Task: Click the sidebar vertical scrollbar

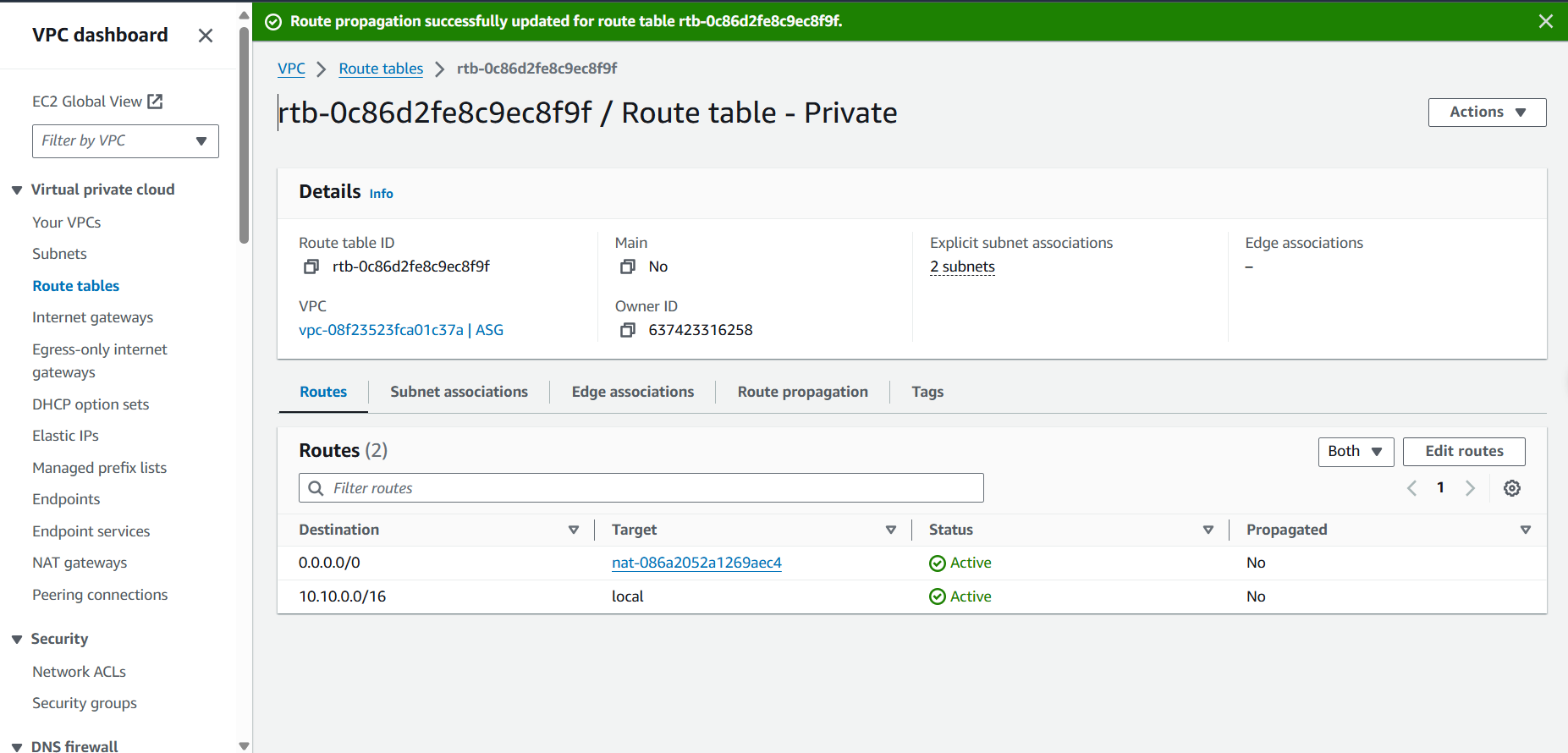Action: coord(245,135)
